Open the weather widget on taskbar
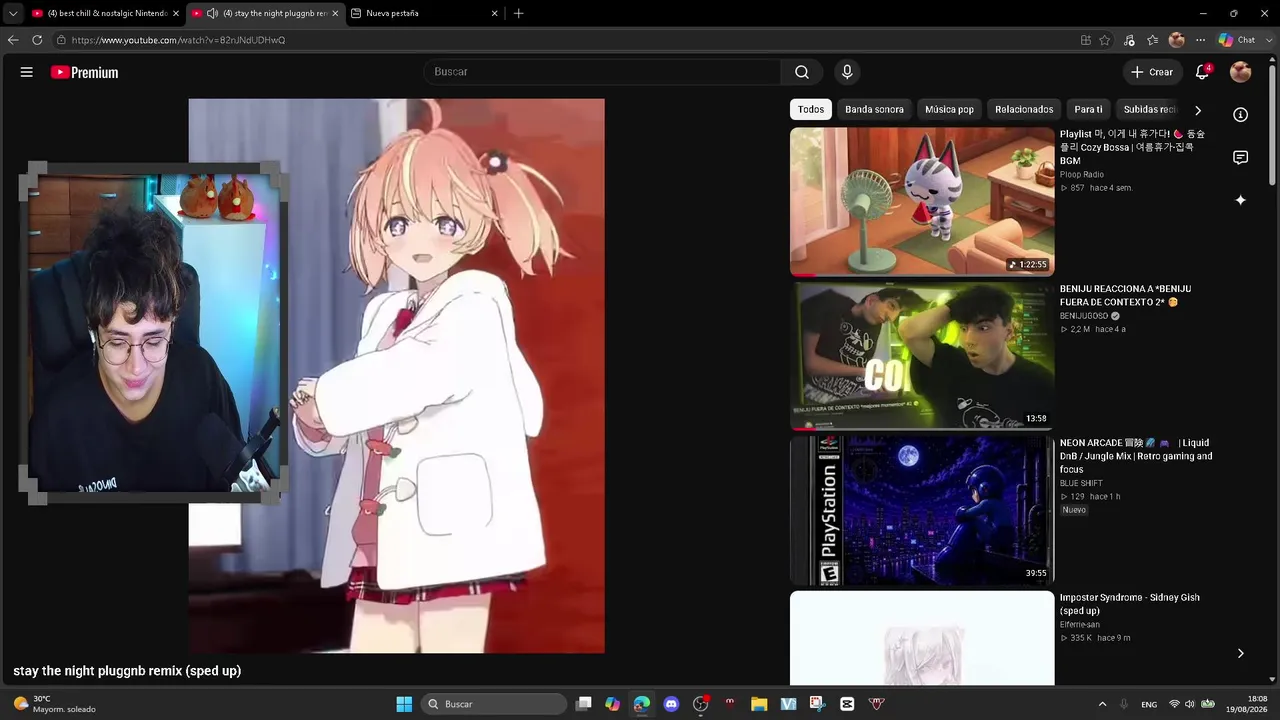Image resolution: width=1280 pixels, height=720 pixels. (55, 704)
